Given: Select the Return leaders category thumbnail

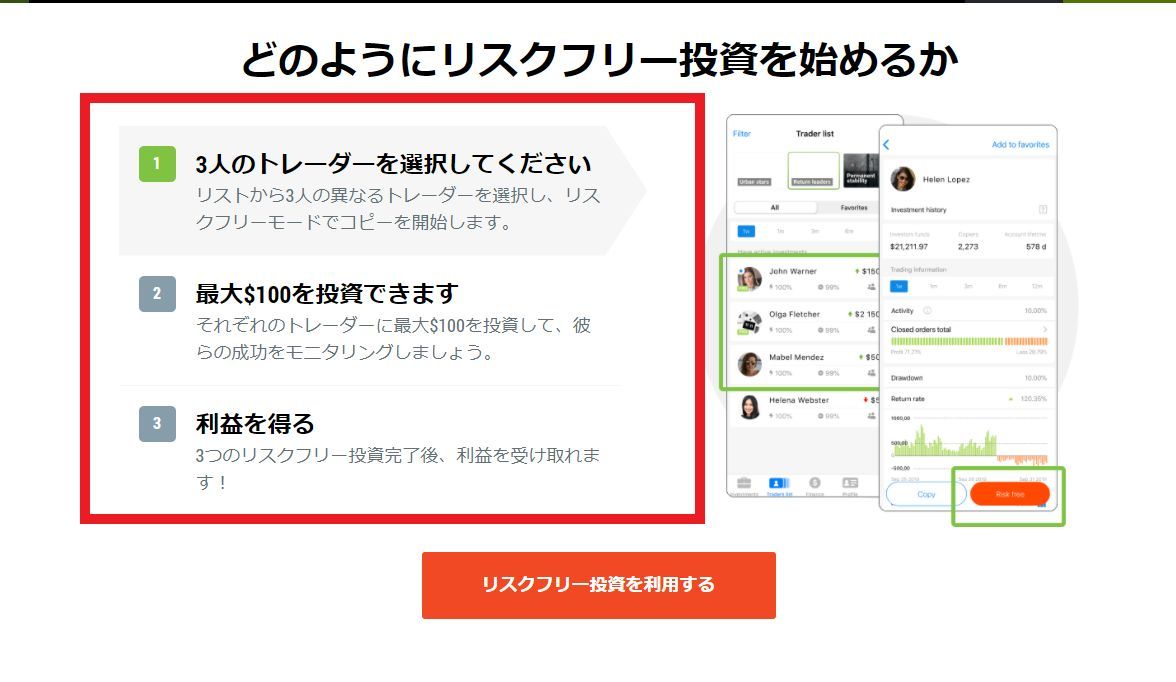Looking at the screenshot, I should pos(813,170).
